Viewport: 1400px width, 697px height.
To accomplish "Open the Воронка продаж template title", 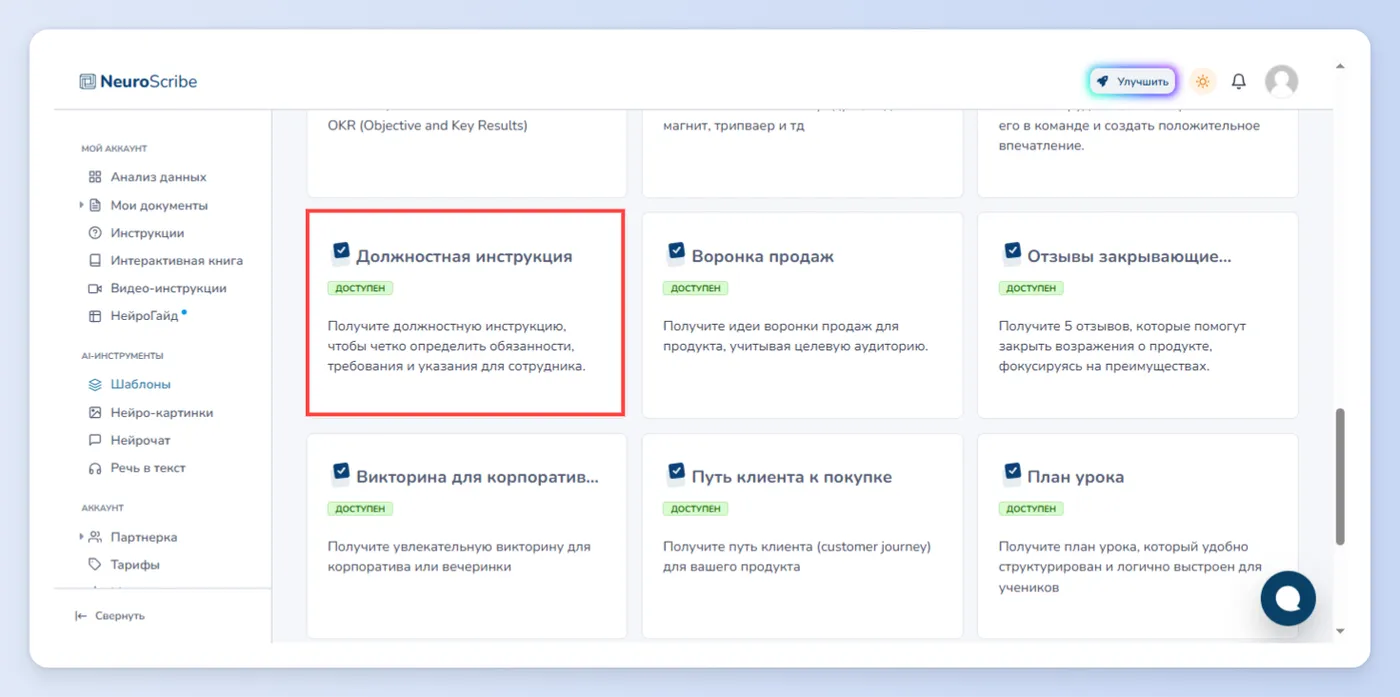I will click(762, 256).
